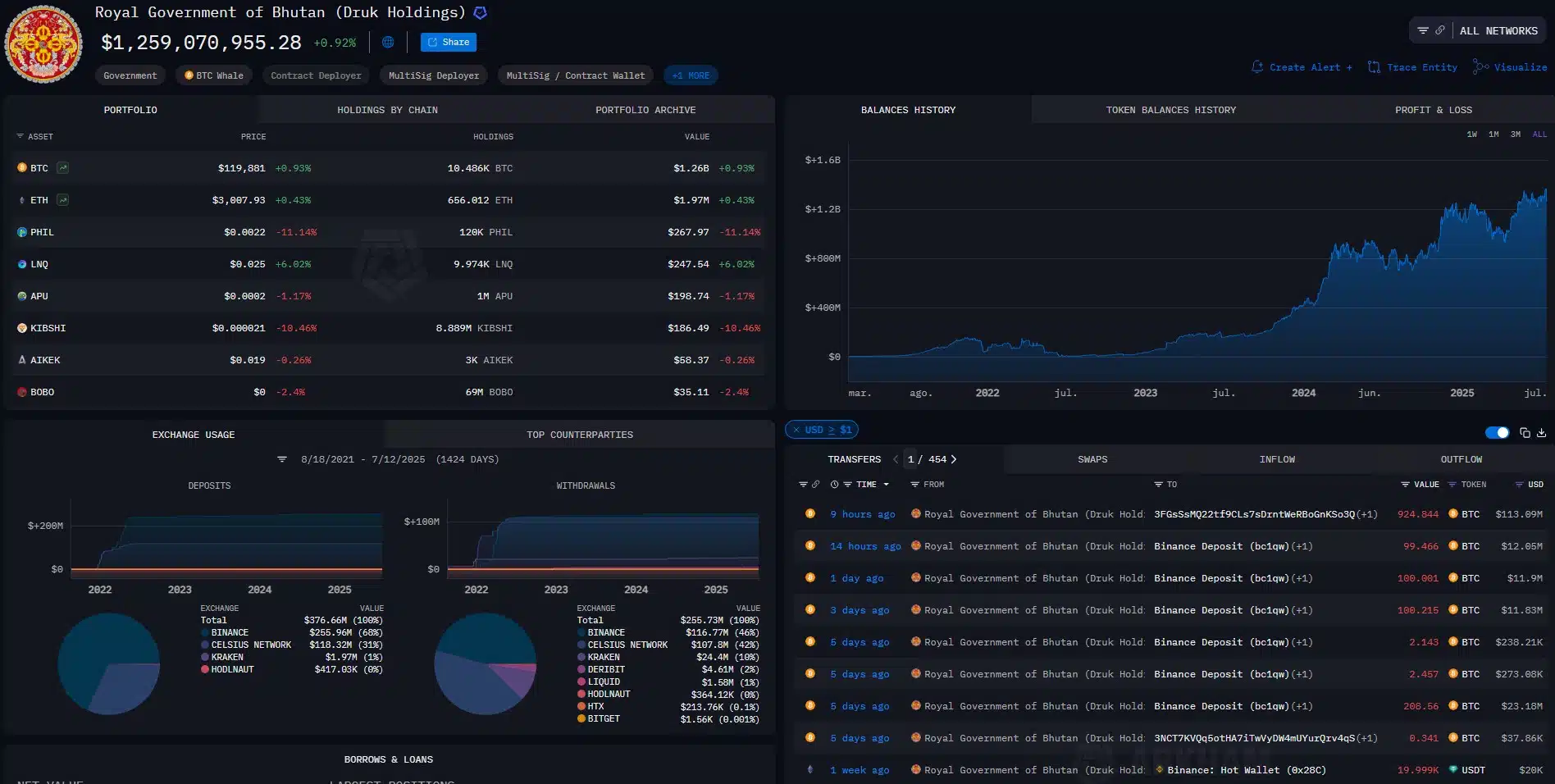Screen dimensions: 1555x784
Task: Go to next transfers page arrow
Action: [954, 459]
